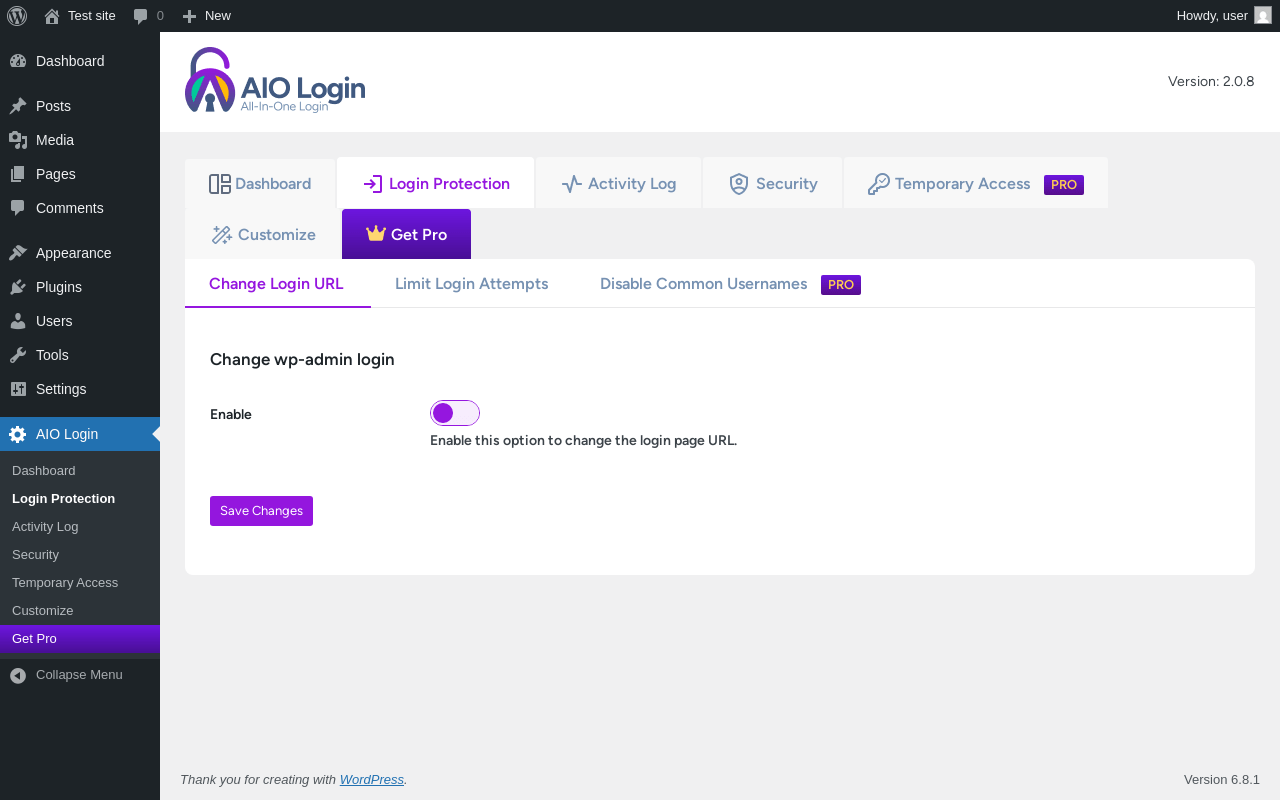Screen dimensions: 1280x800
Task: Click the Dashboard tab layout icon
Action: [220, 184]
